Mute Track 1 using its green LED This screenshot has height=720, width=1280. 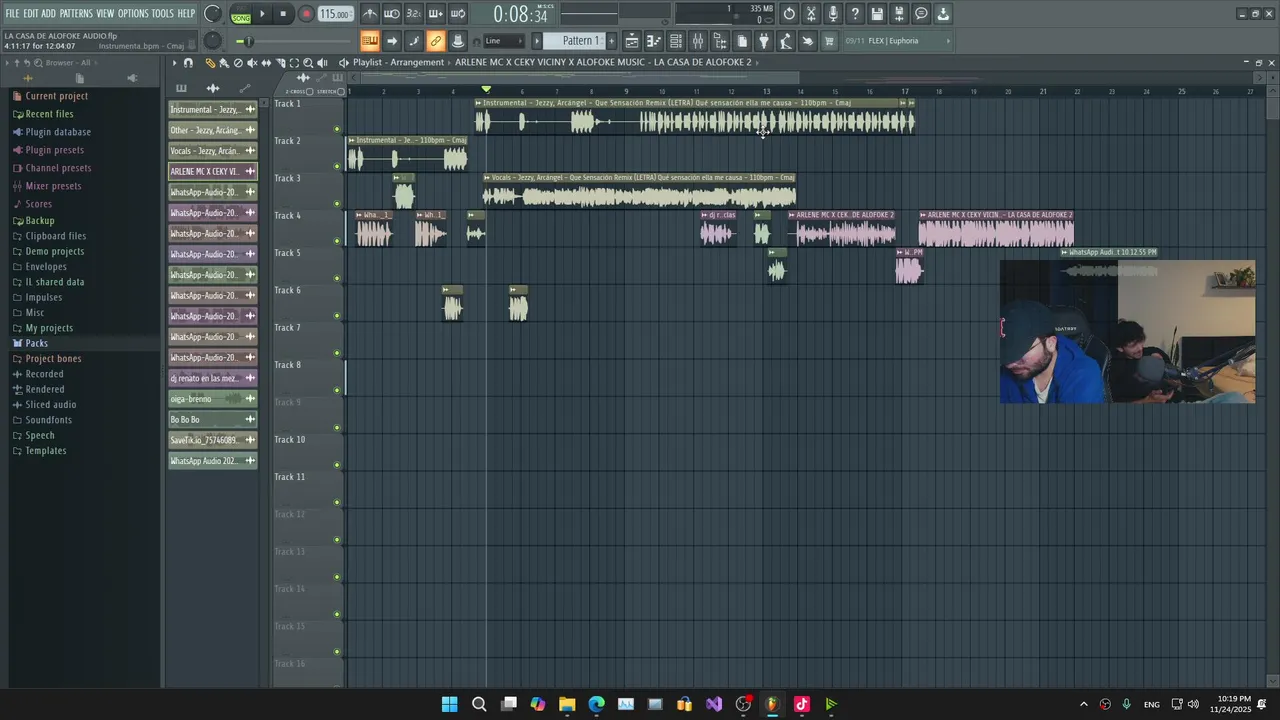pos(337,129)
